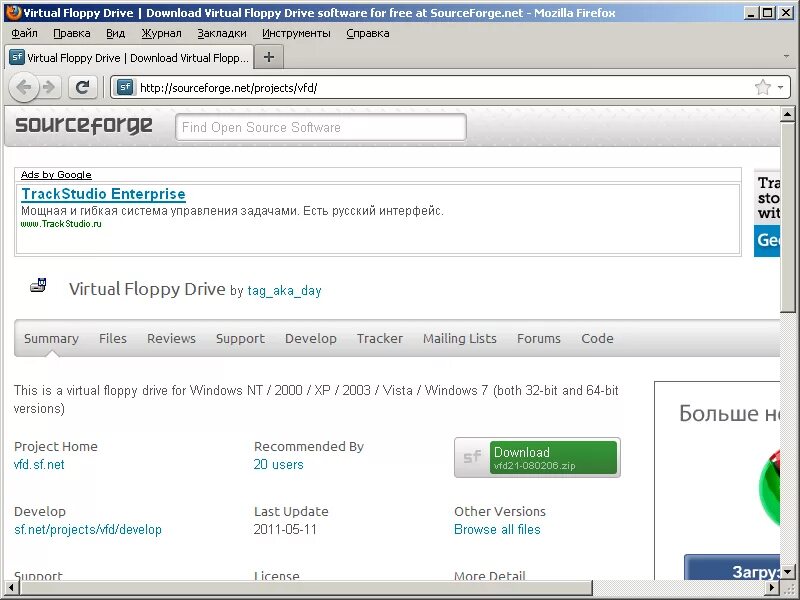Switch to the Code project tab
Image resolution: width=800 pixels, height=600 pixels.
click(x=597, y=338)
